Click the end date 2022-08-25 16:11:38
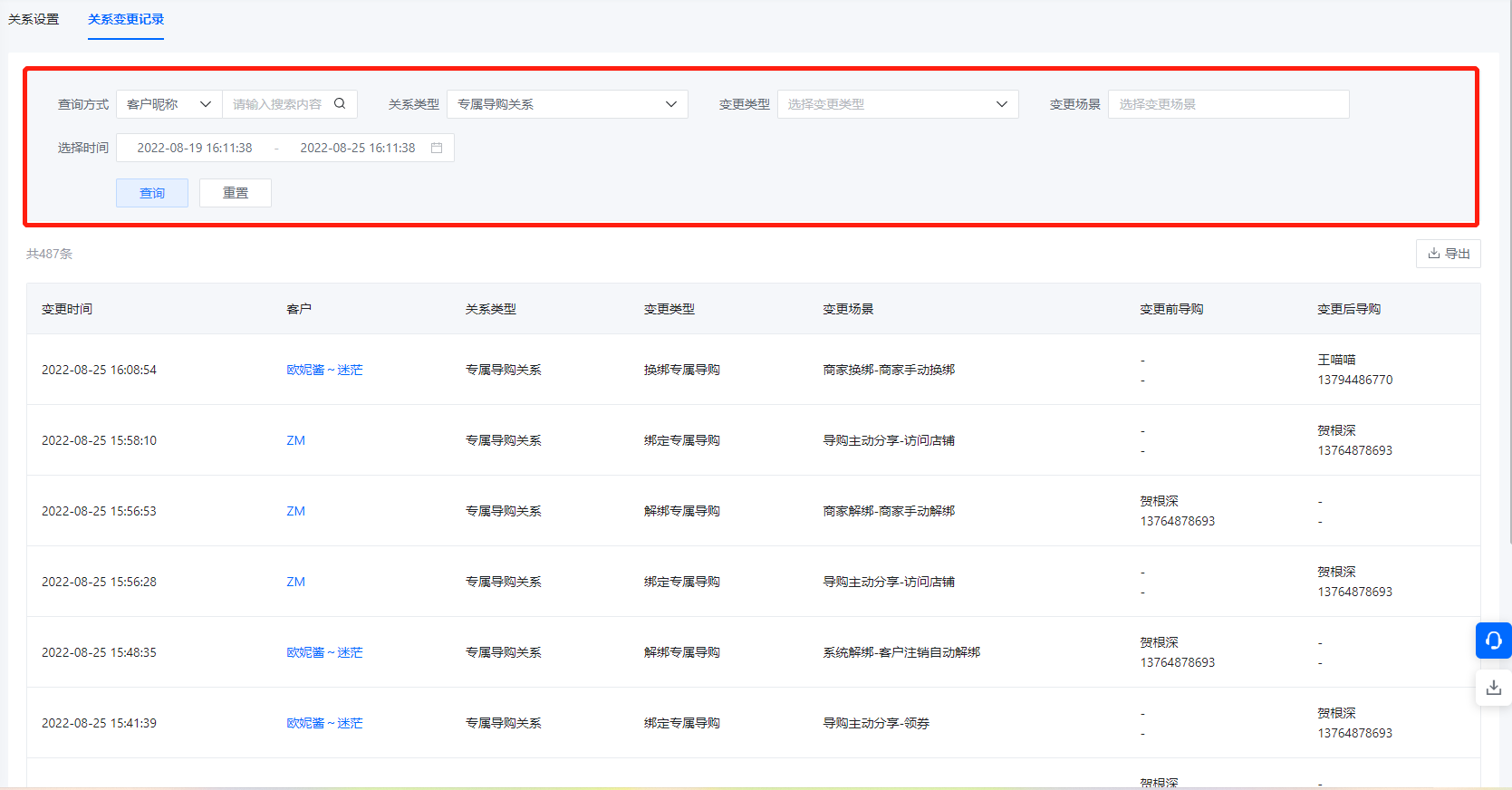The width and height of the screenshot is (1512, 790). 358,148
